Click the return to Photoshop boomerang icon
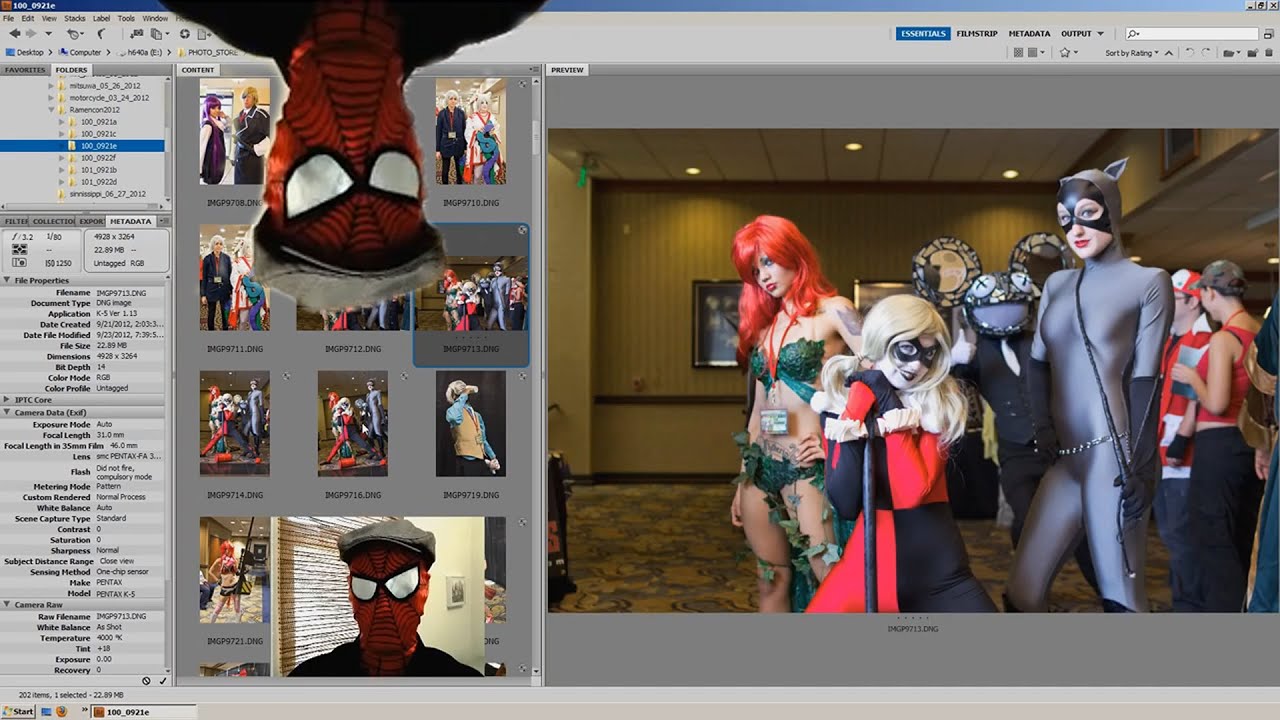1280x720 pixels. [101, 33]
